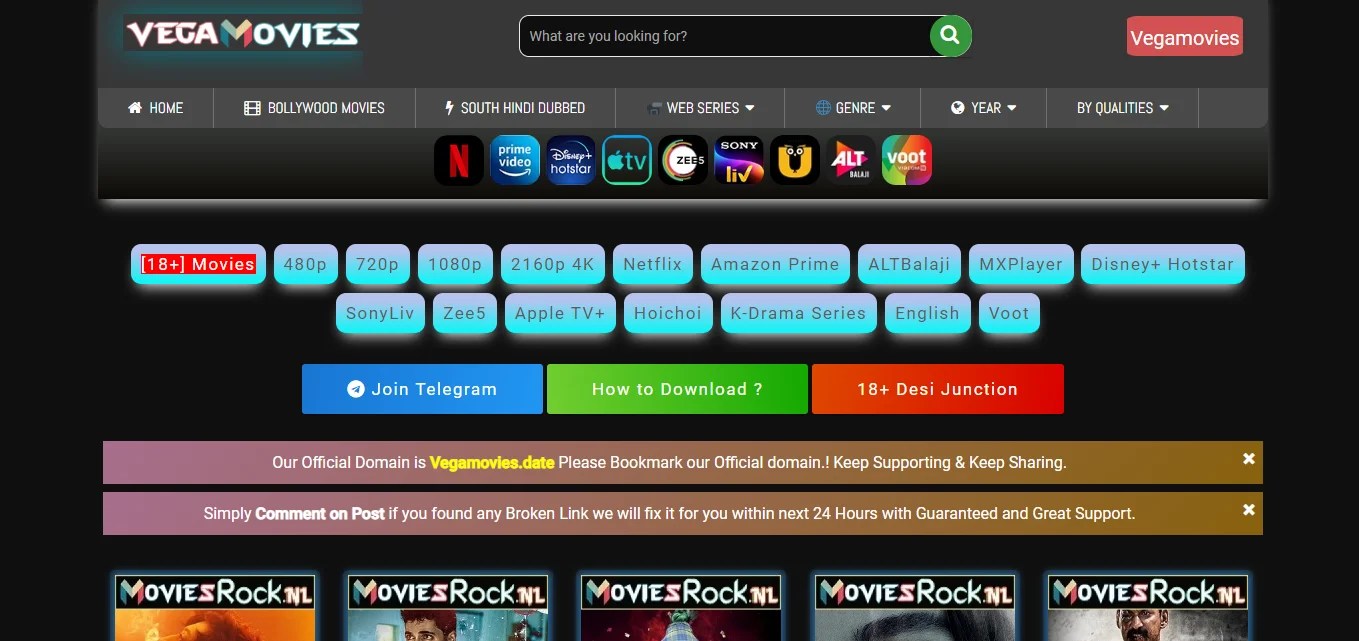The width and height of the screenshot is (1359, 641).
Task: Select the 1080p quality tag
Action: [x=455, y=264]
